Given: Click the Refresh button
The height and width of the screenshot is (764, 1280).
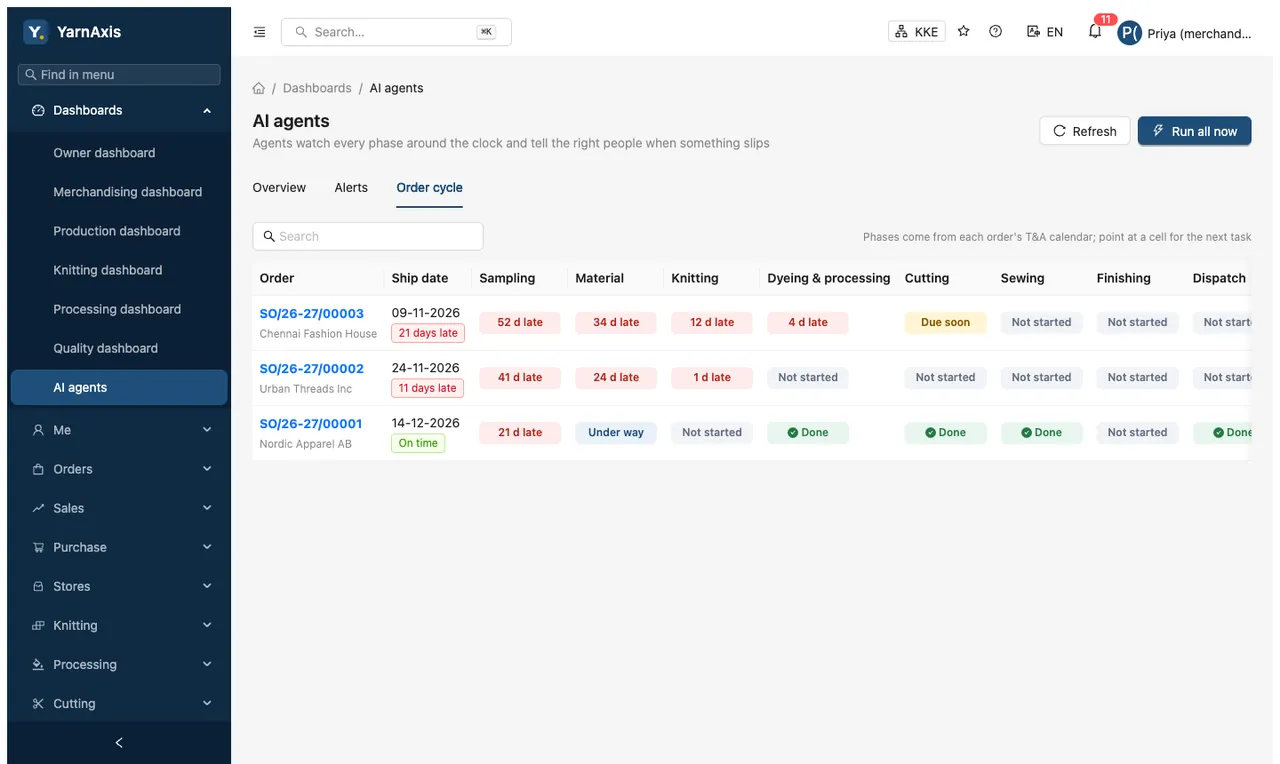Looking at the screenshot, I should pyautogui.click(x=1085, y=131).
